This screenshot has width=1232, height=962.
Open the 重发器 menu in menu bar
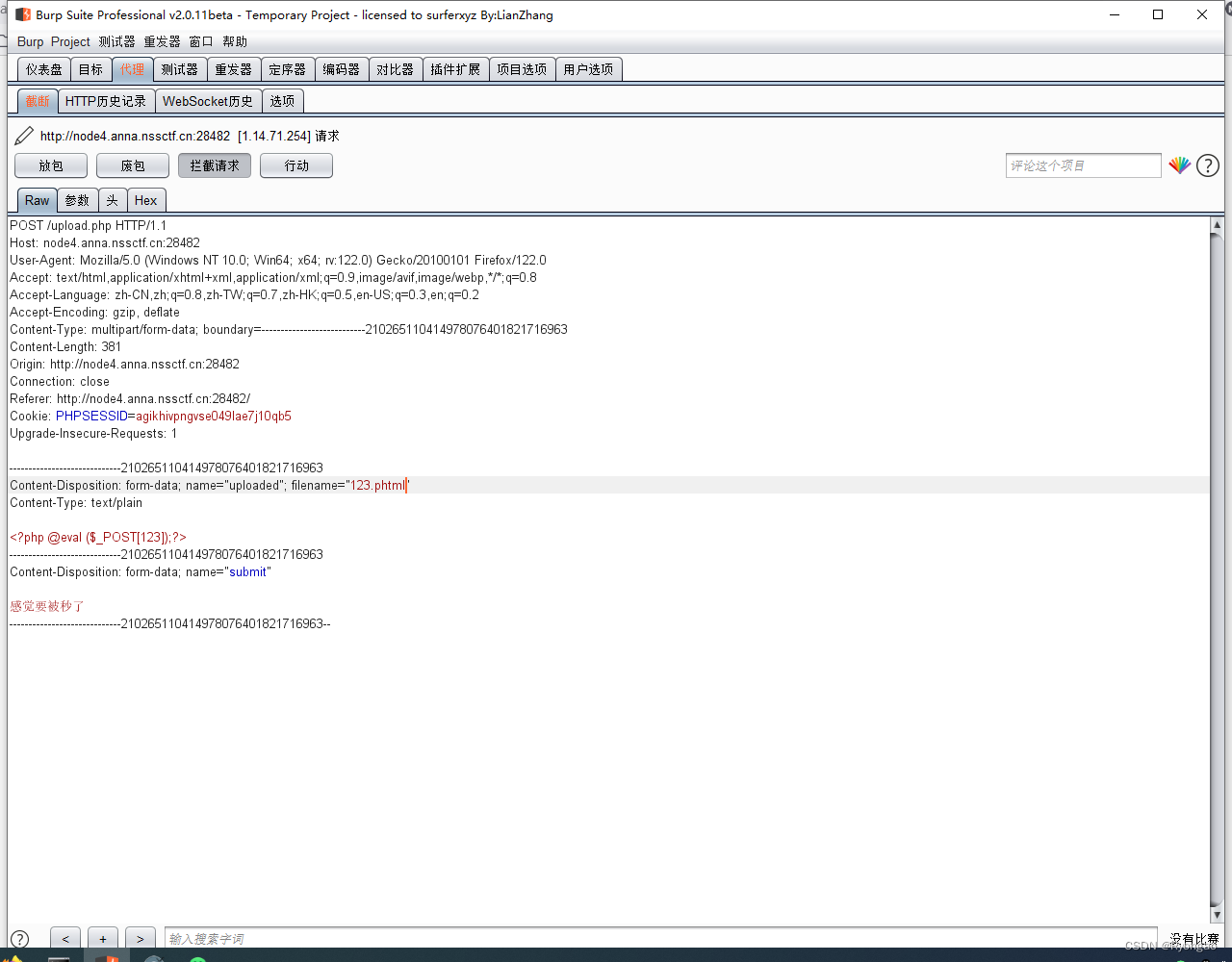pyautogui.click(x=162, y=41)
